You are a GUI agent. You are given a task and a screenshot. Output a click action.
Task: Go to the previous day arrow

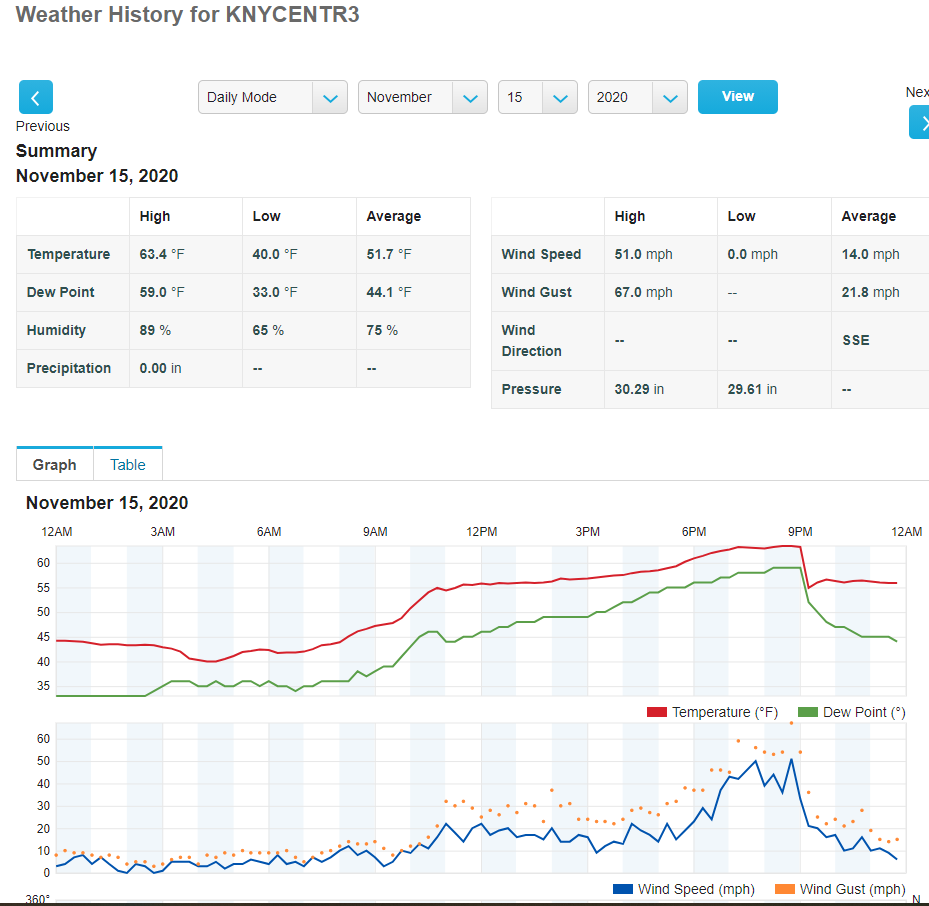36,97
